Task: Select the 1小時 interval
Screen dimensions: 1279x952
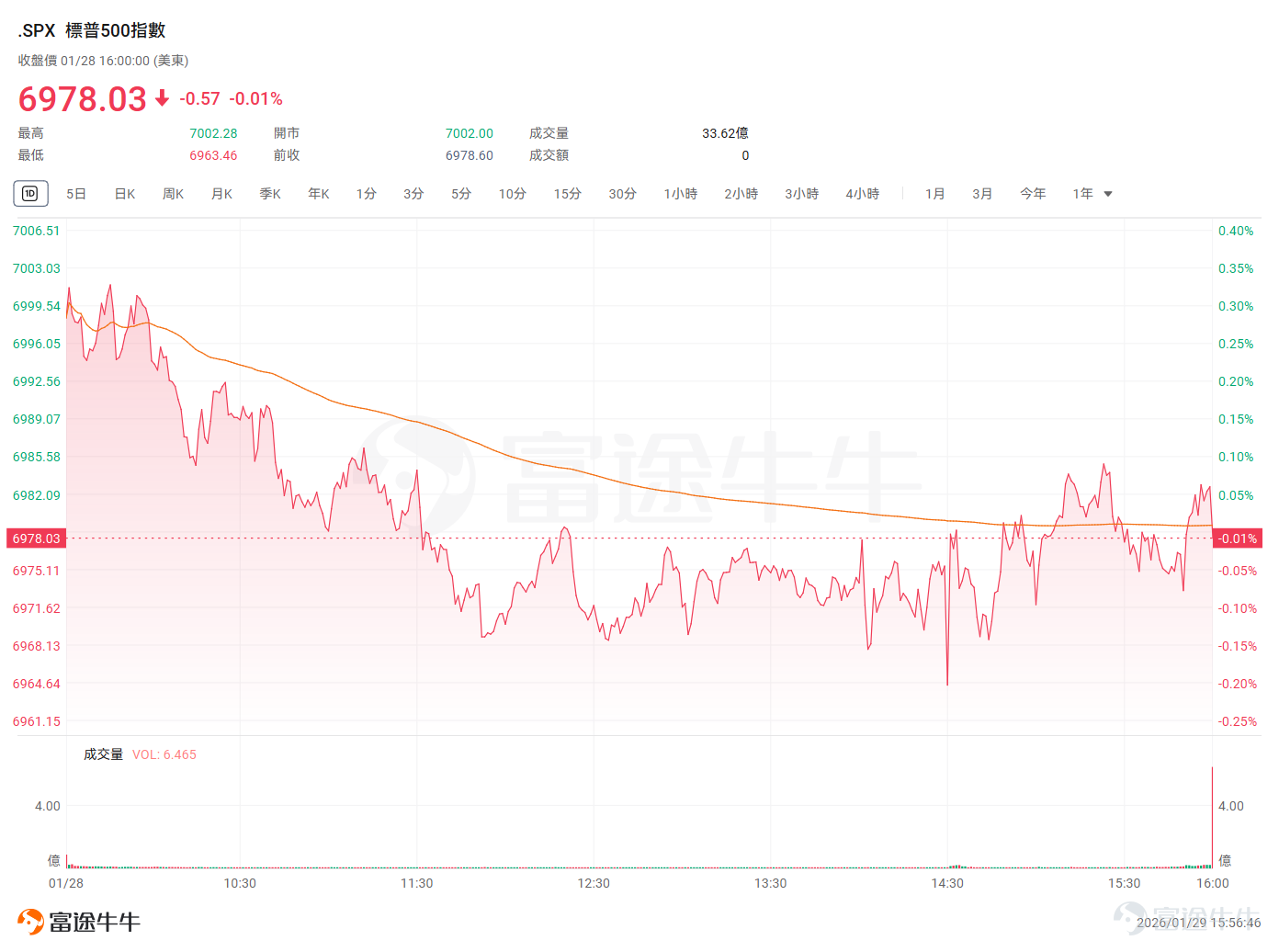Action: 681,194
